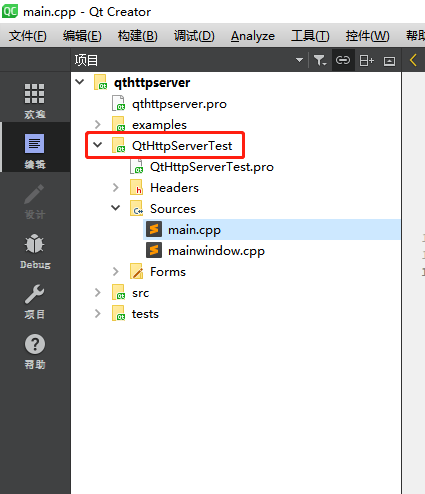Click the qthttpserver root folder icon
Screen dimensions: 425x494
point(101,82)
